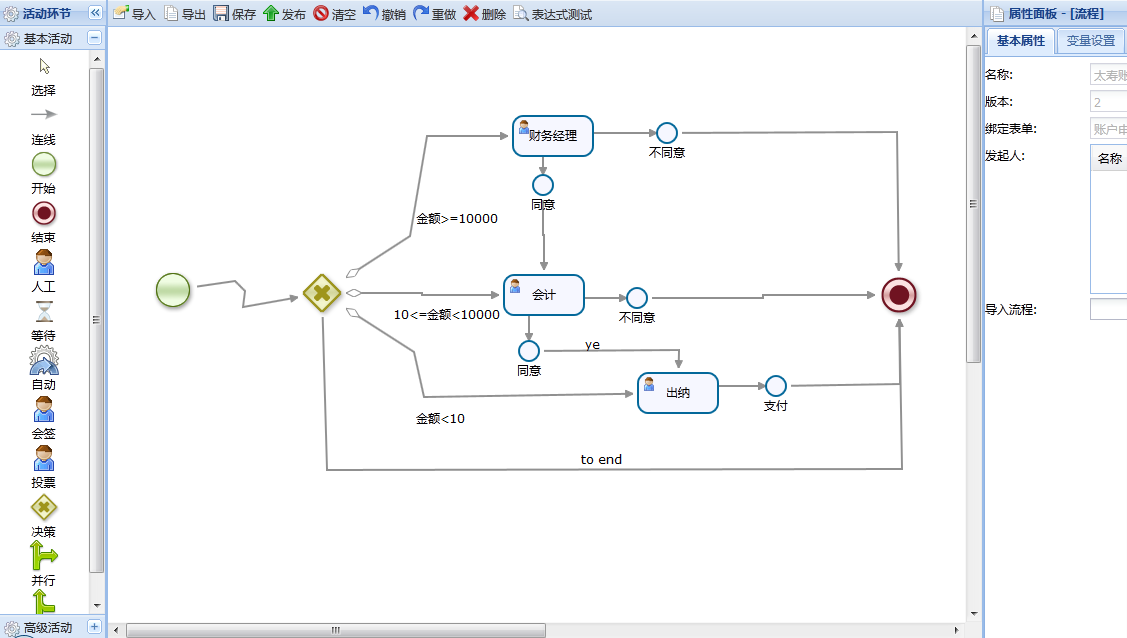The width and height of the screenshot is (1127, 638).
Task: Select the 财务经理 task node
Action: tap(553, 136)
